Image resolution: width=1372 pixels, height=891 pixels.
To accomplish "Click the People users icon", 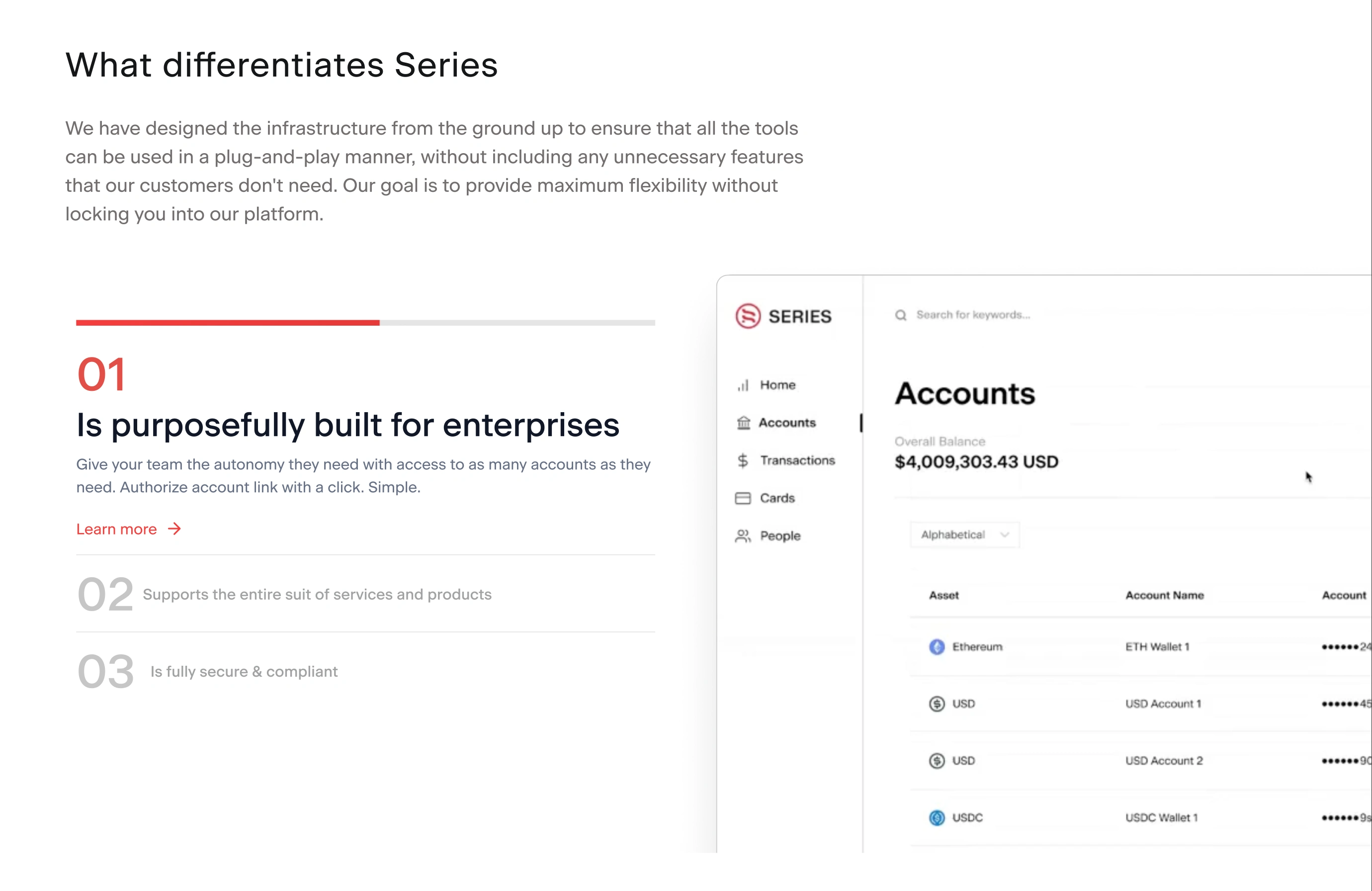I will click(x=743, y=536).
